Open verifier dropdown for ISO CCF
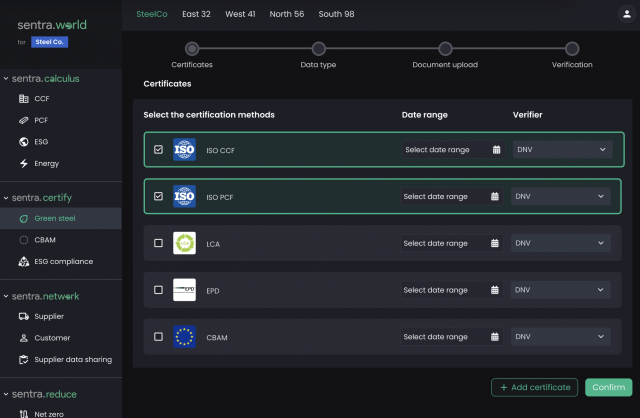 [562, 149]
